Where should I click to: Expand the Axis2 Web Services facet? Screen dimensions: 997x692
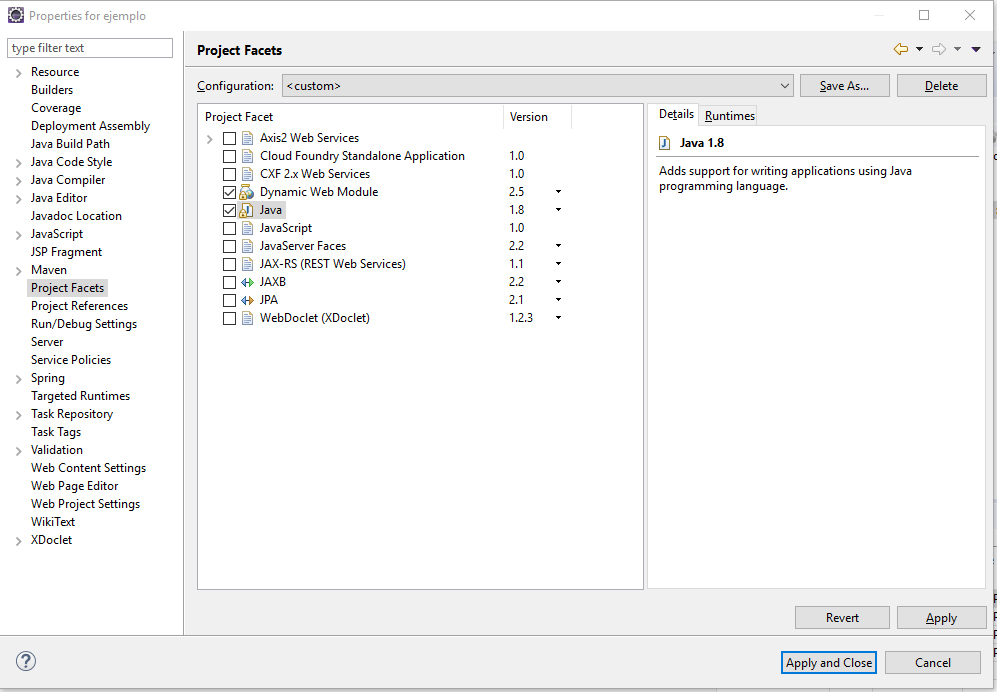210,139
